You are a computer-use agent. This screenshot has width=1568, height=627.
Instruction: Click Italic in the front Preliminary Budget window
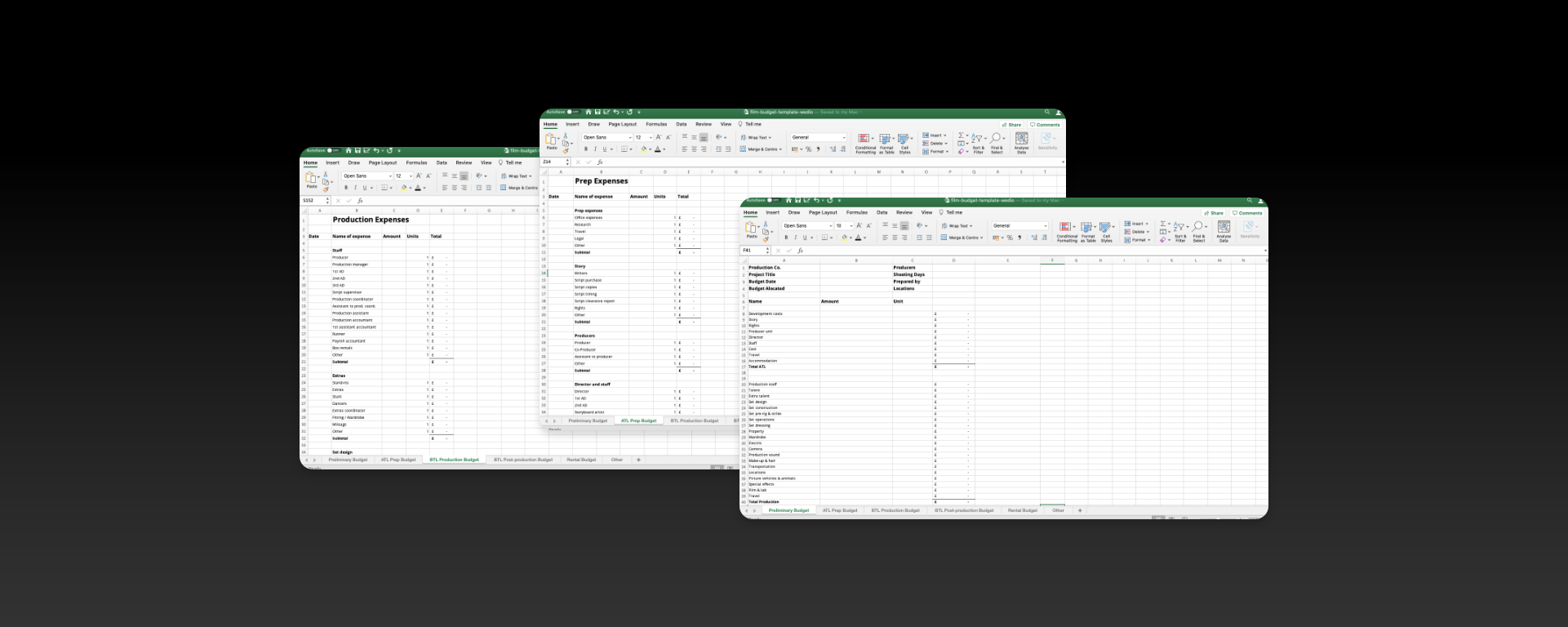tap(796, 238)
